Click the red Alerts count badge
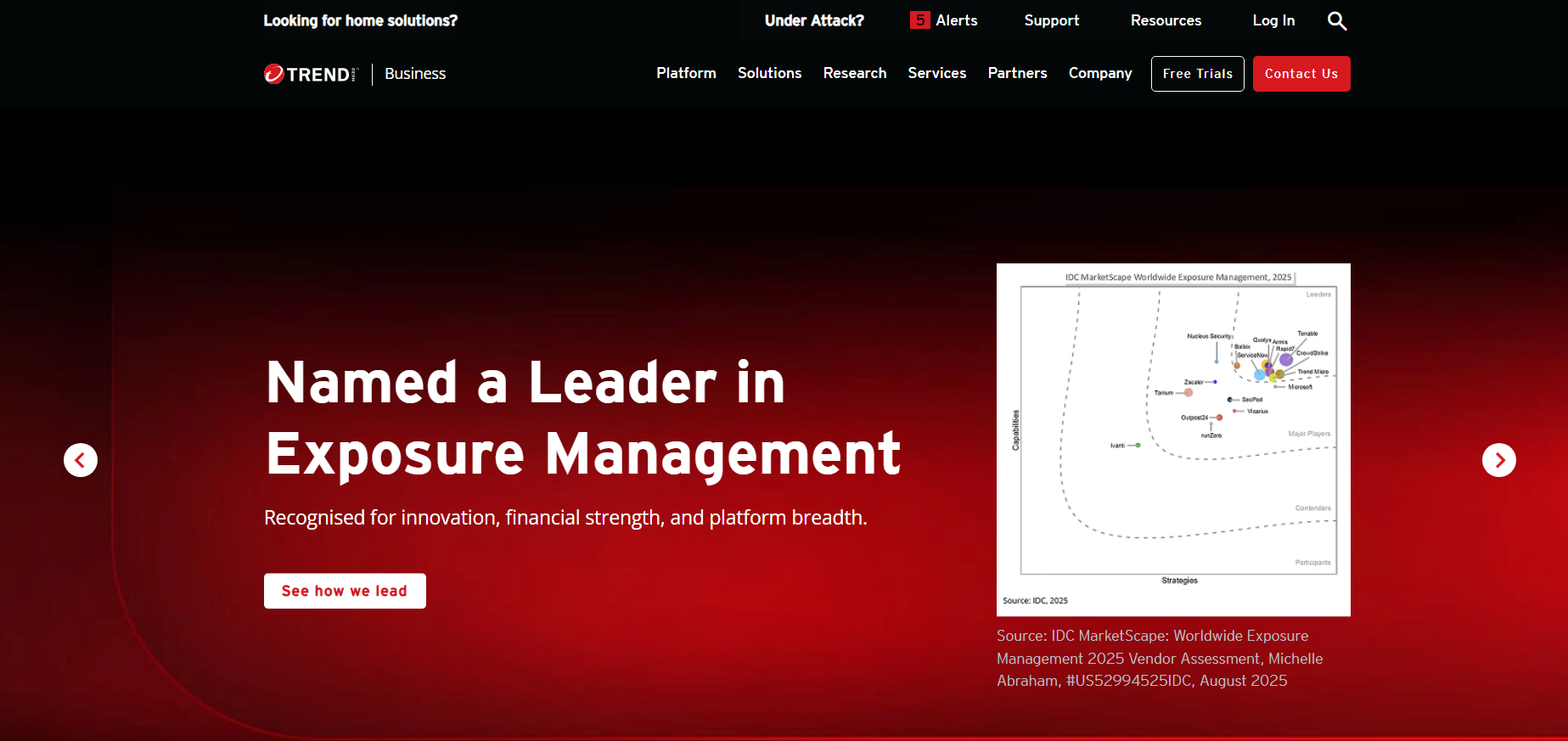This screenshot has height=741, width=1568. (x=919, y=20)
